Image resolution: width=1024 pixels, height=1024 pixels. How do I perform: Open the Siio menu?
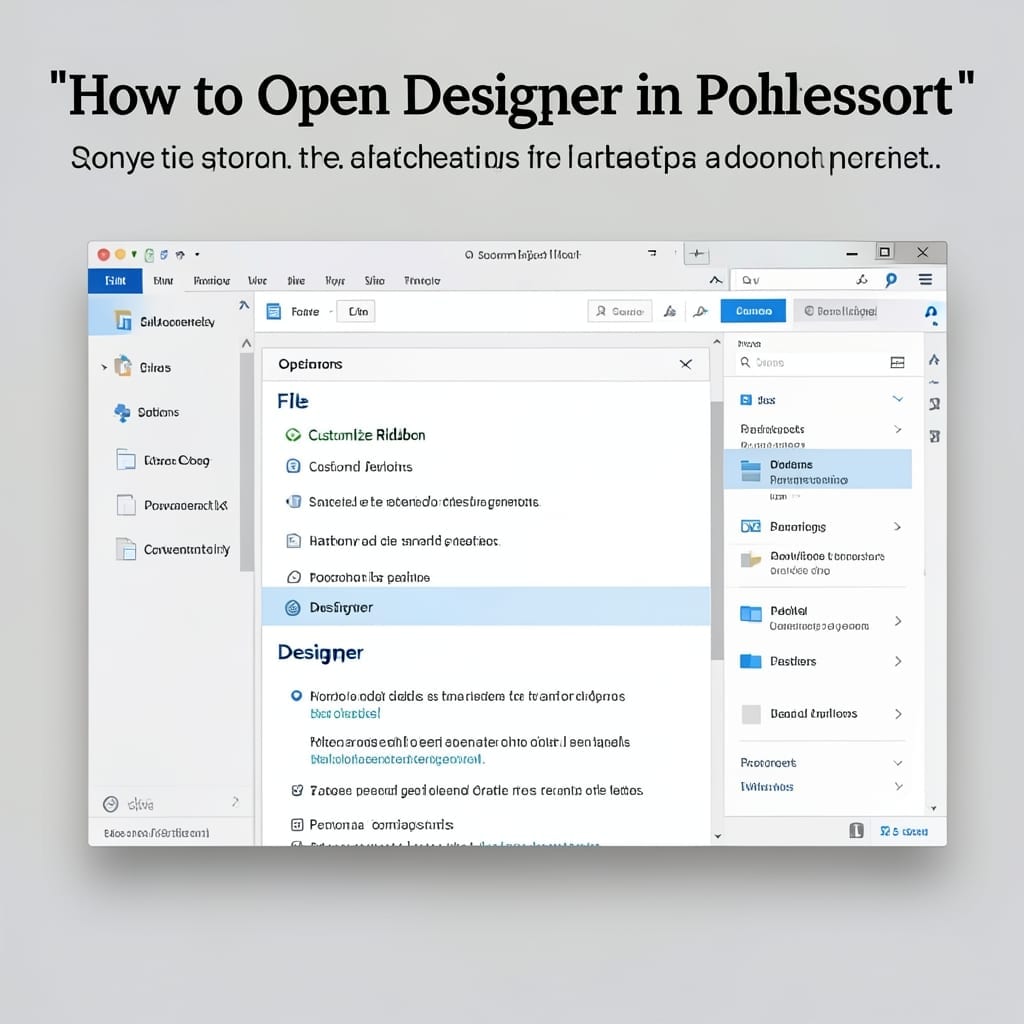(374, 281)
